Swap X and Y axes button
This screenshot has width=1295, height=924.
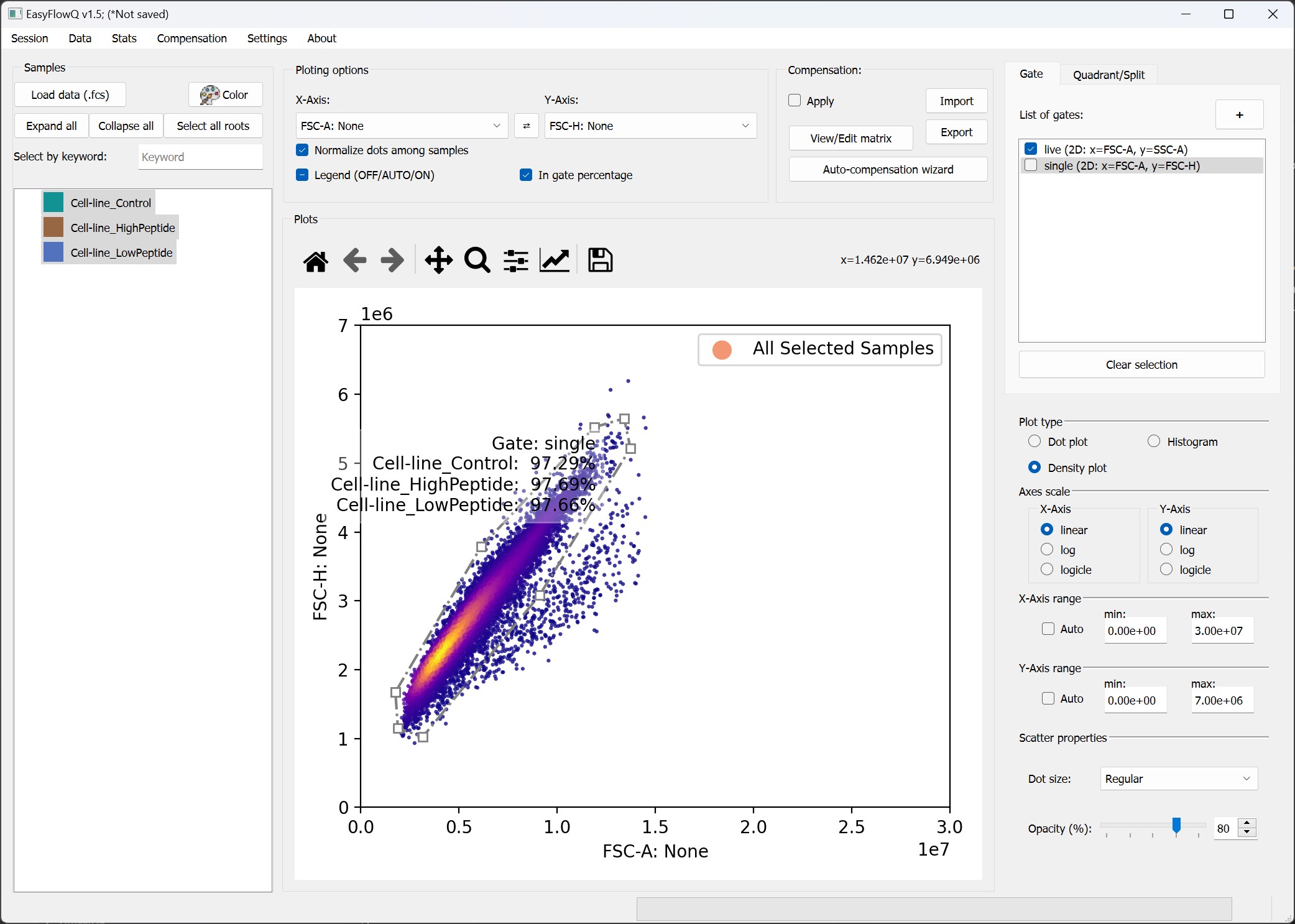coord(527,126)
